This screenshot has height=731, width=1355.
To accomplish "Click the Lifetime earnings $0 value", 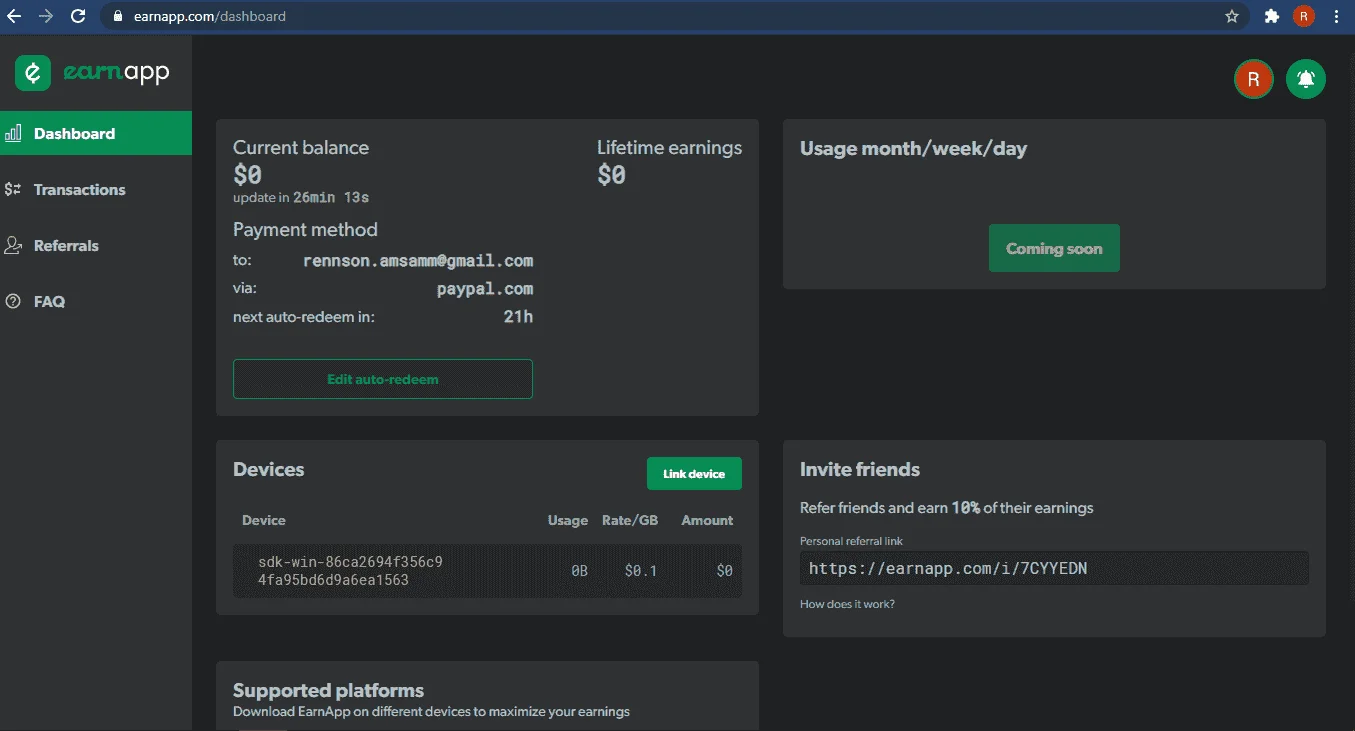I will pos(611,174).
